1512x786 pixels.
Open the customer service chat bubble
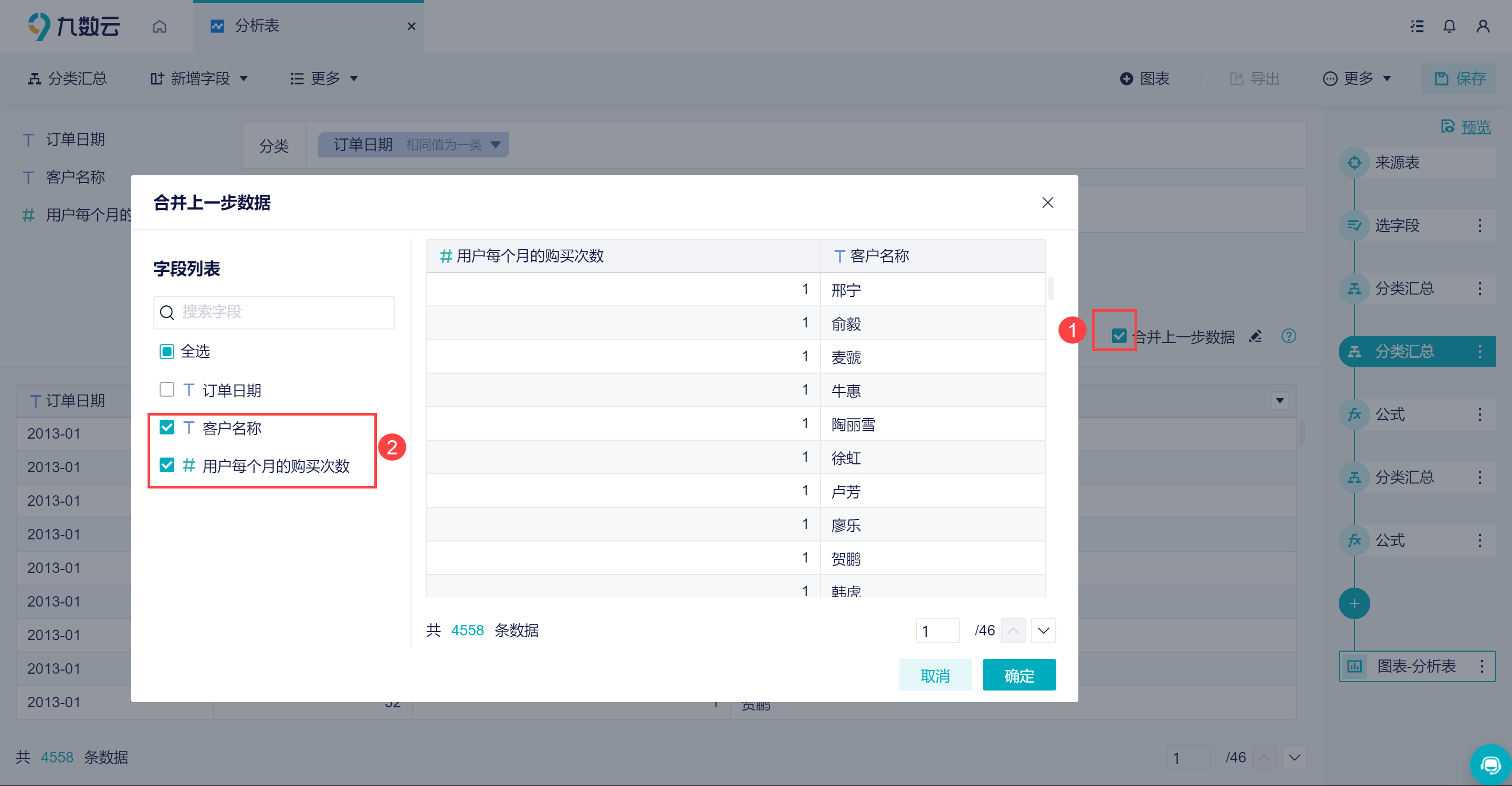tap(1490, 765)
